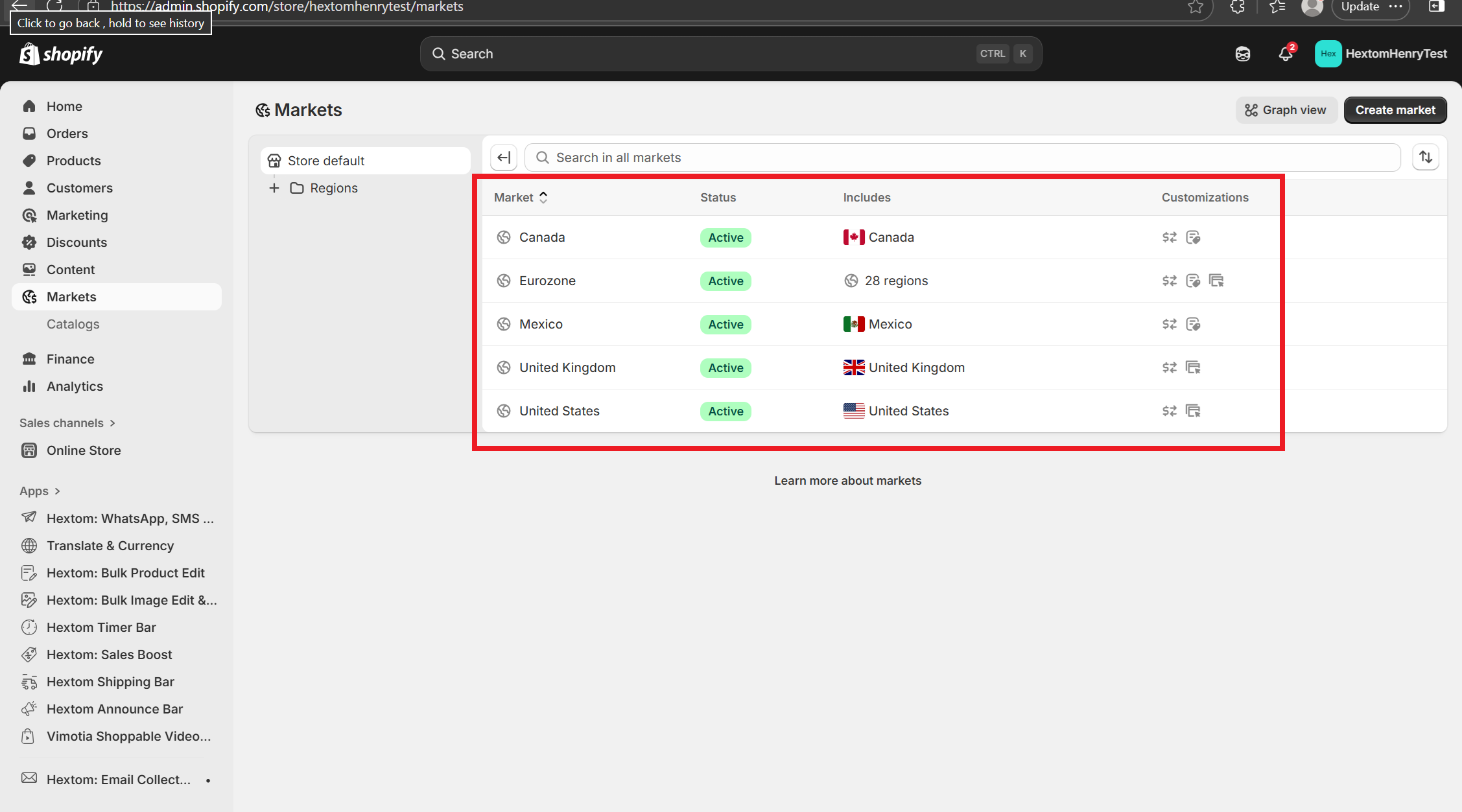Open Catalogs submenu item
The width and height of the screenshot is (1462, 812).
point(73,324)
